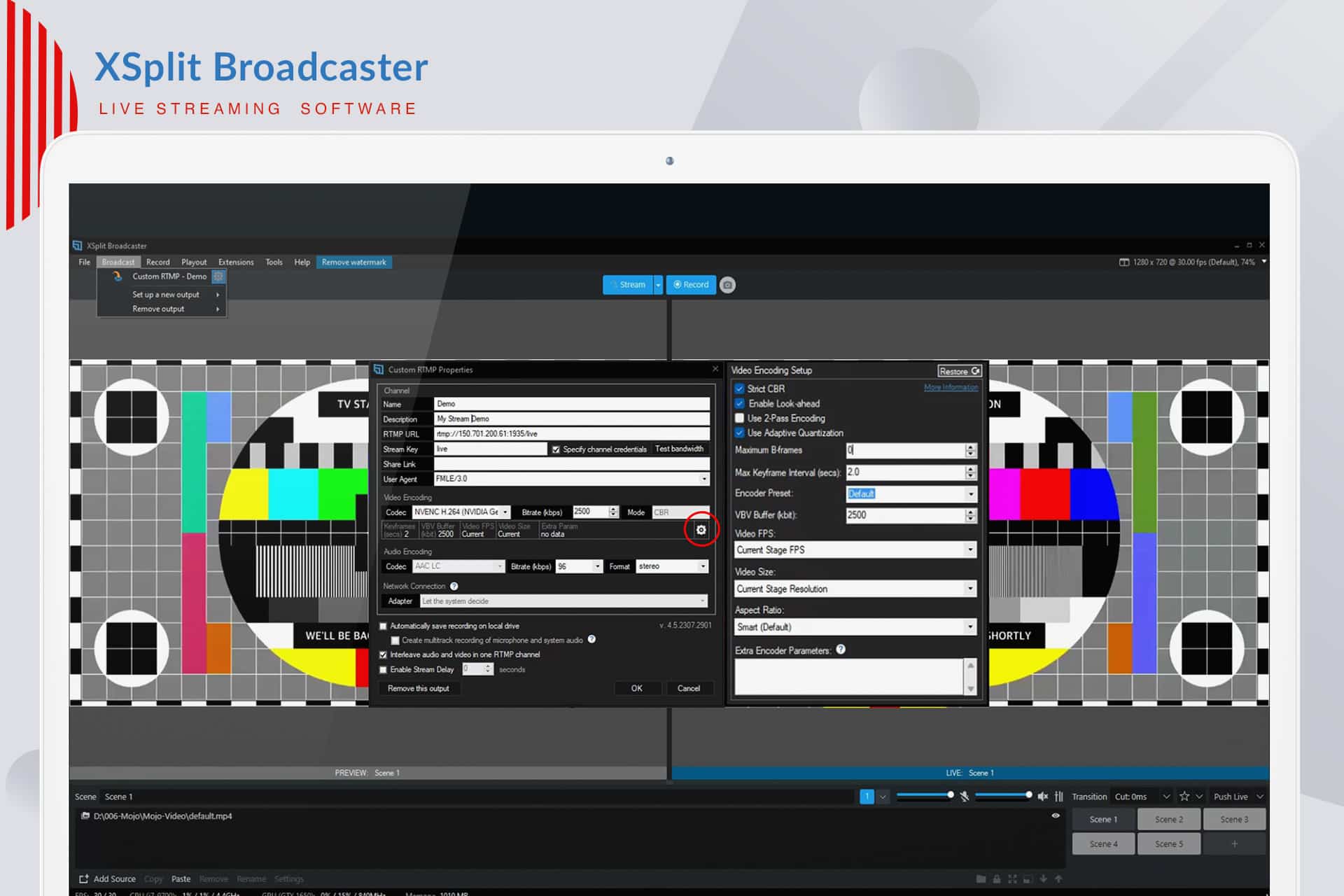
Task: Open the More Information link
Action: pos(951,388)
